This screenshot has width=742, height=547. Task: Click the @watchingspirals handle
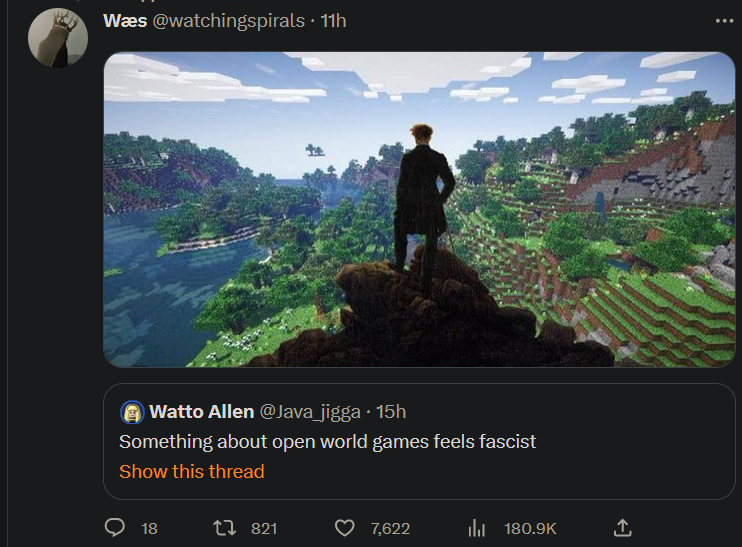click(228, 21)
